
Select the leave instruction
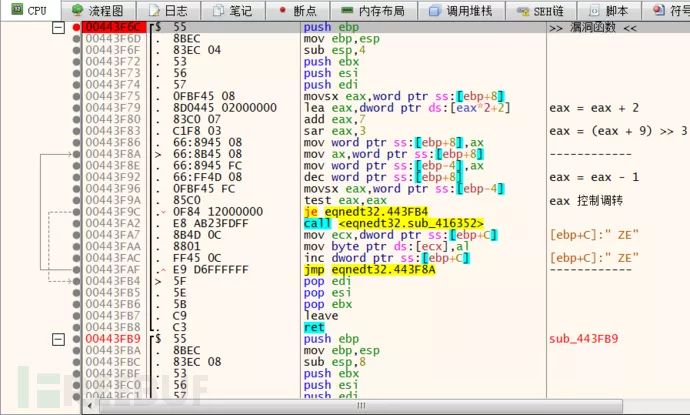point(321,316)
